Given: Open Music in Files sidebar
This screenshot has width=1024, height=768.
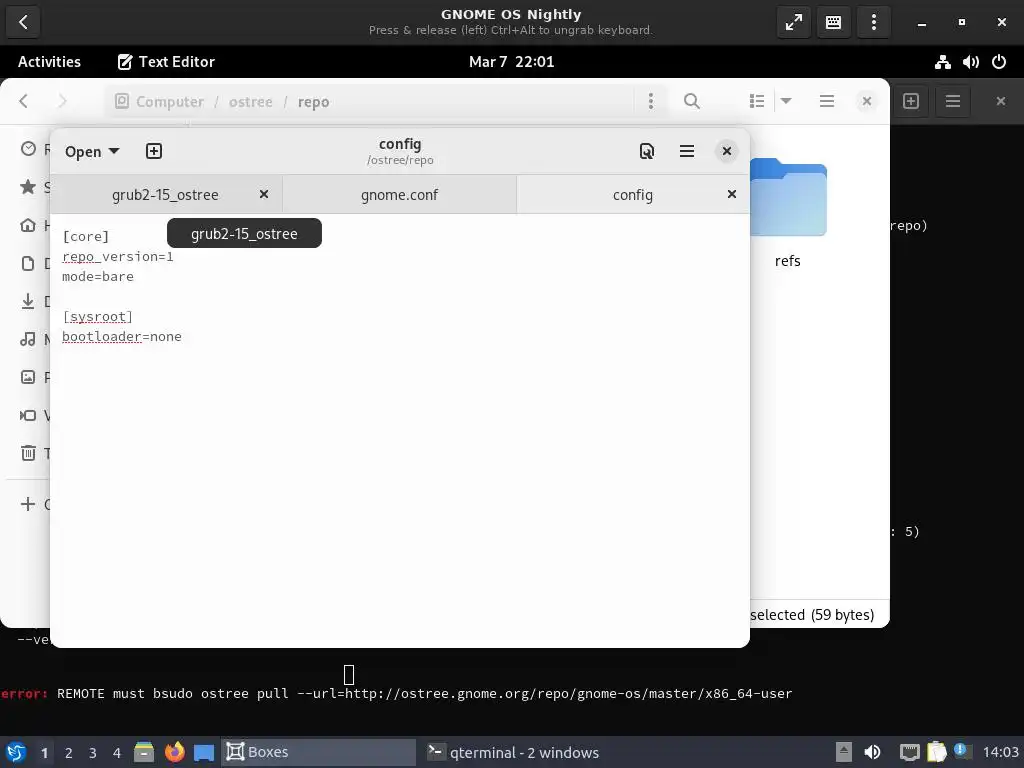Looking at the screenshot, I should tap(28, 339).
